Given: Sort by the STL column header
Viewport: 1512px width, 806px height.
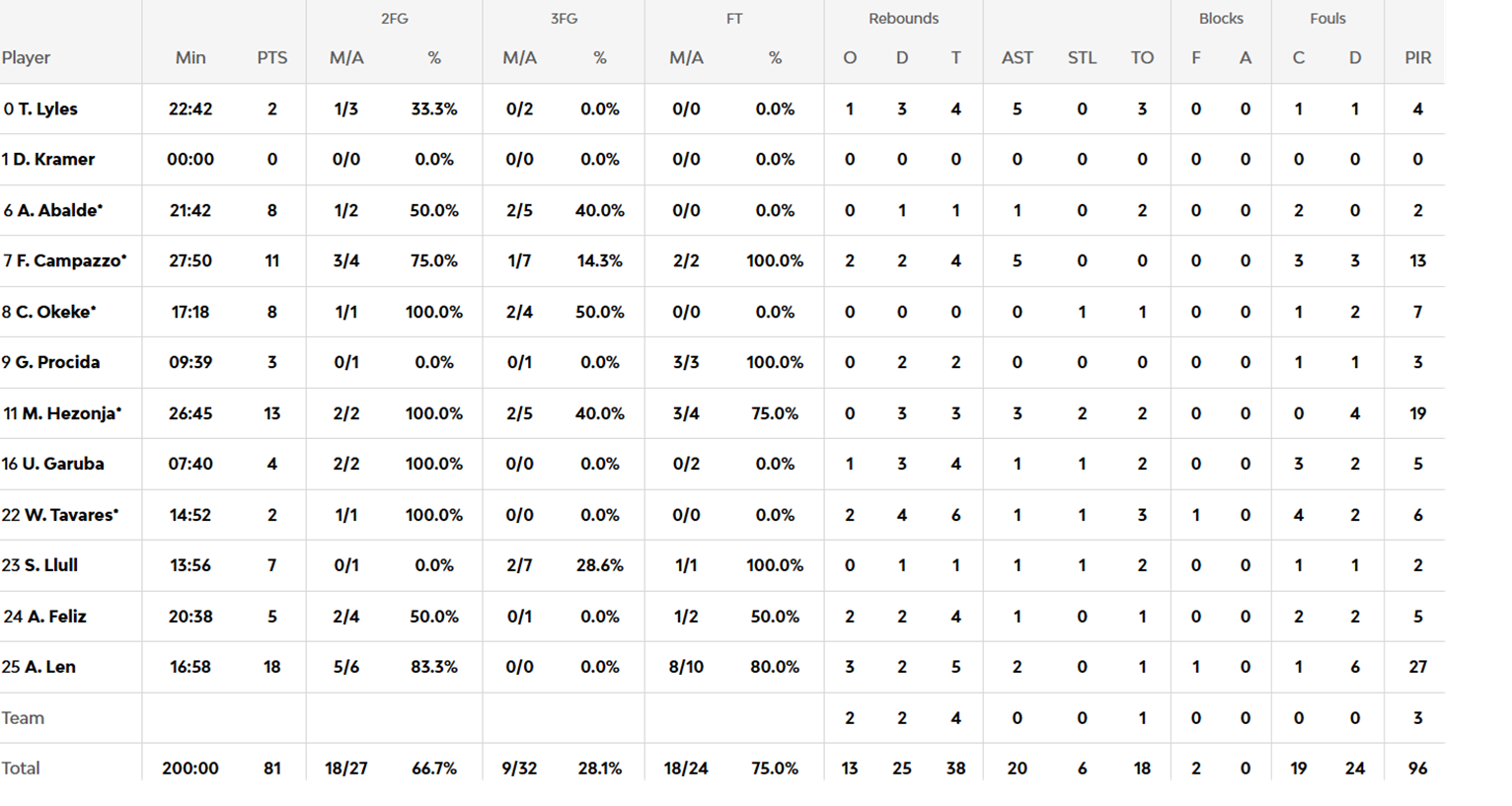Looking at the screenshot, I should click(1082, 58).
